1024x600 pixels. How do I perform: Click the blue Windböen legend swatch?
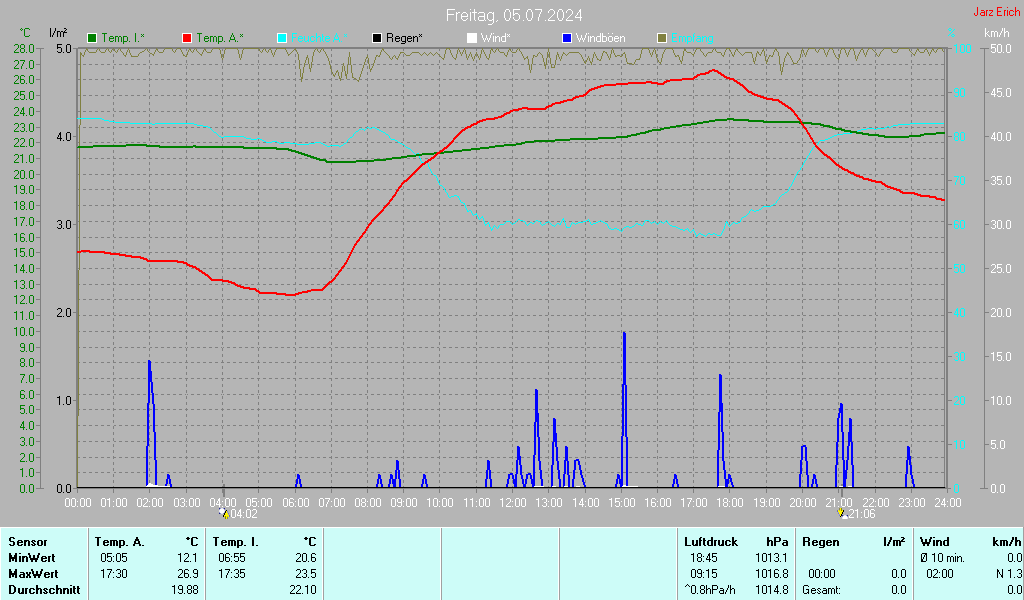click(x=567, y=39)
